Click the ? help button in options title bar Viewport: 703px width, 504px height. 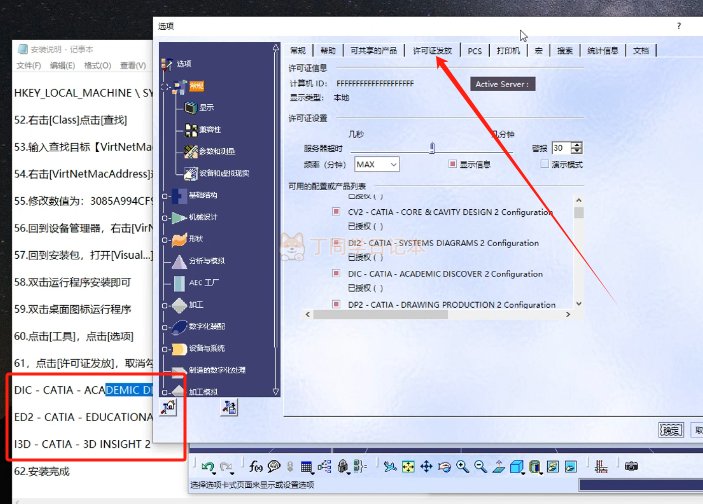[x=679, y=26]
